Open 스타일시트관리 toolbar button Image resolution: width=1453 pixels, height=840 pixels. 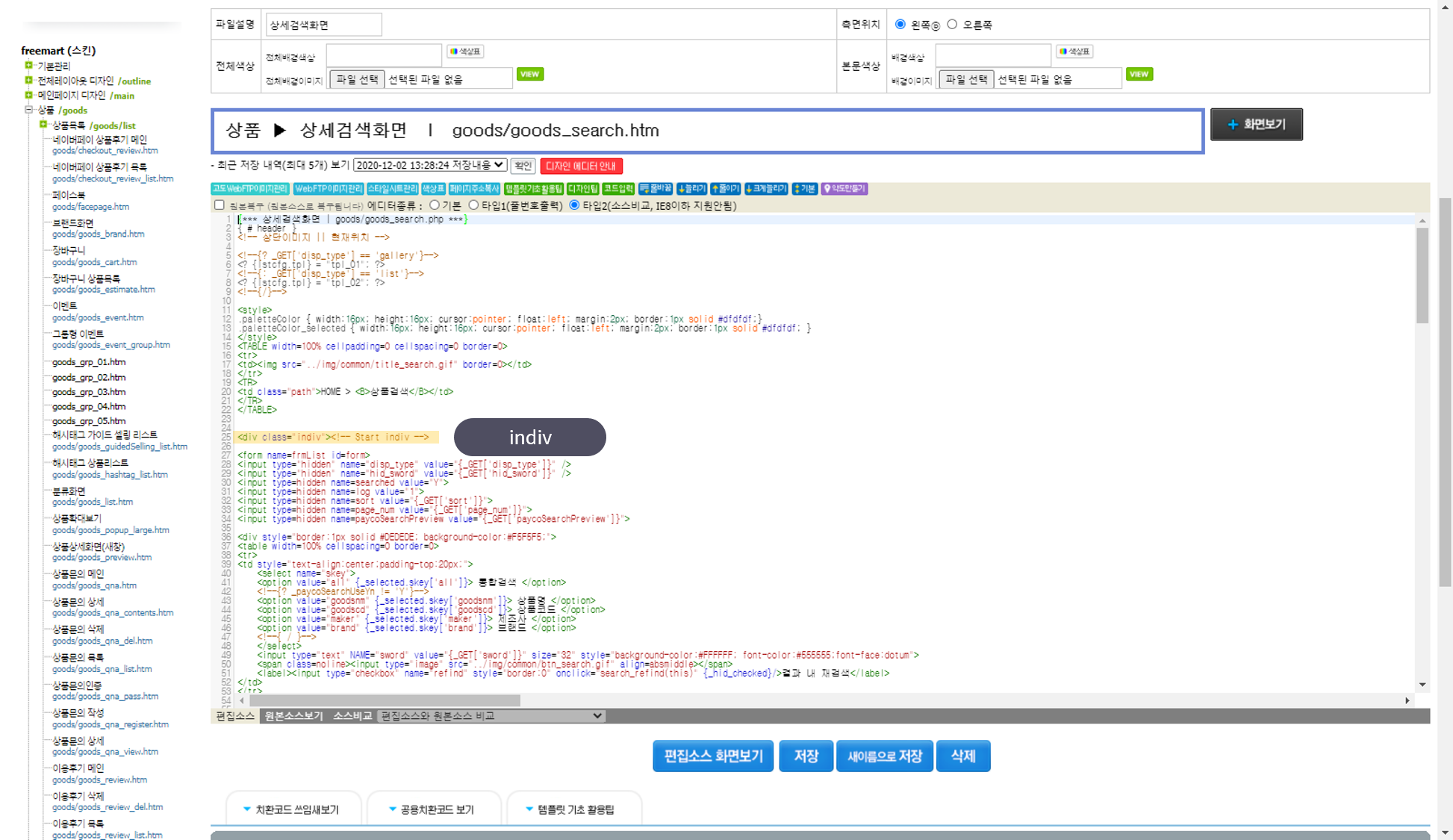pyautogui.click(x=392, y=189)
